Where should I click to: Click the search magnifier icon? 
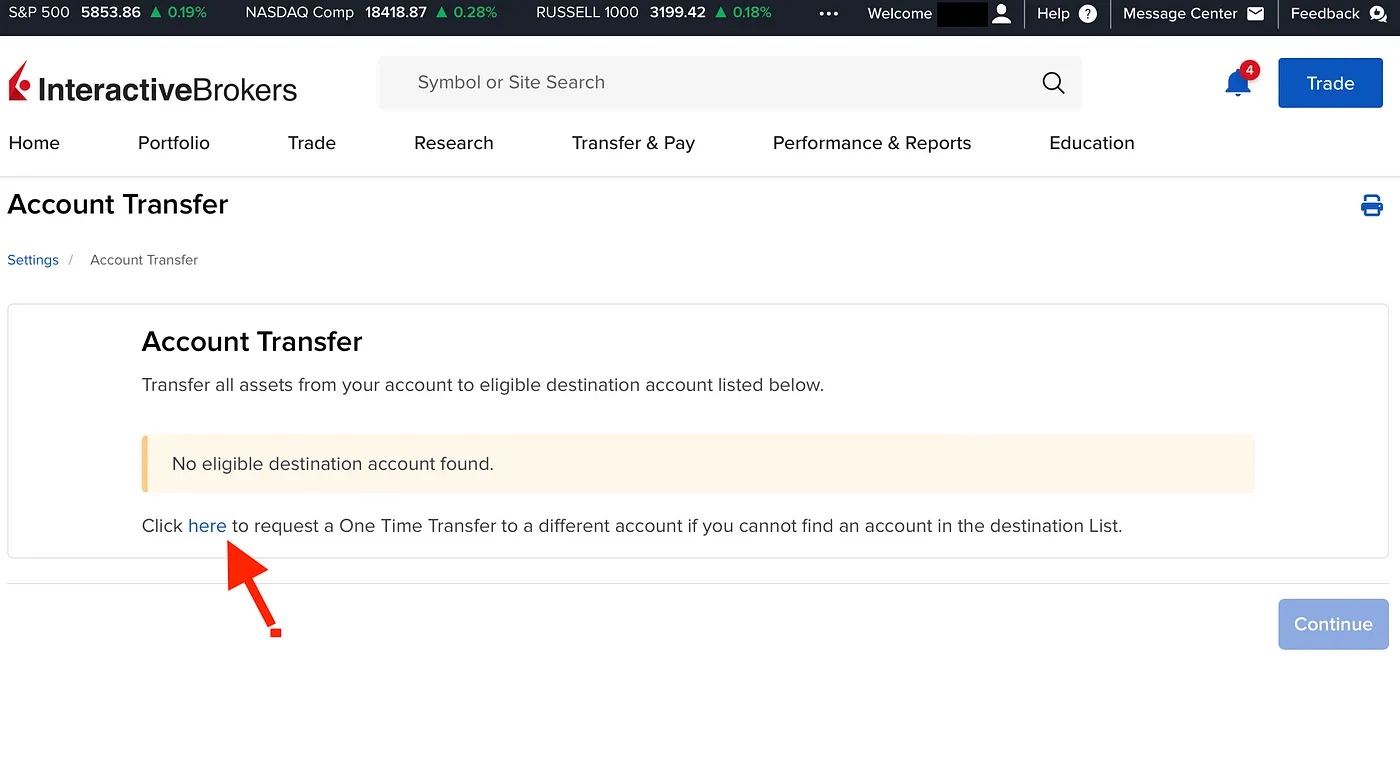pos(1053,83)
